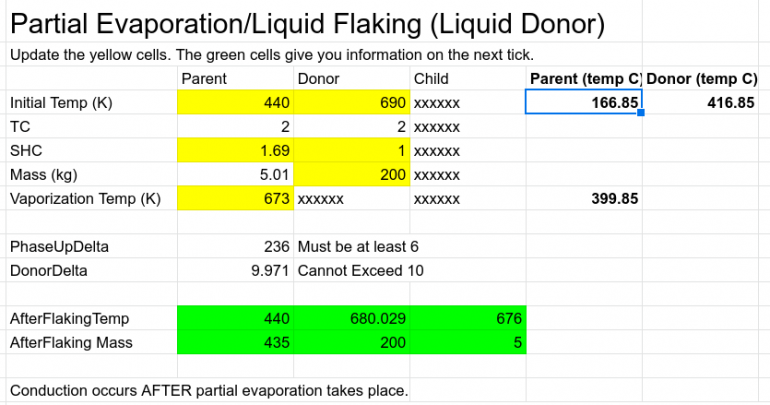Select the Child AfterFlaking Mass cell showing 5
This screenshot has width=770, height=405.
coord(467,343)
